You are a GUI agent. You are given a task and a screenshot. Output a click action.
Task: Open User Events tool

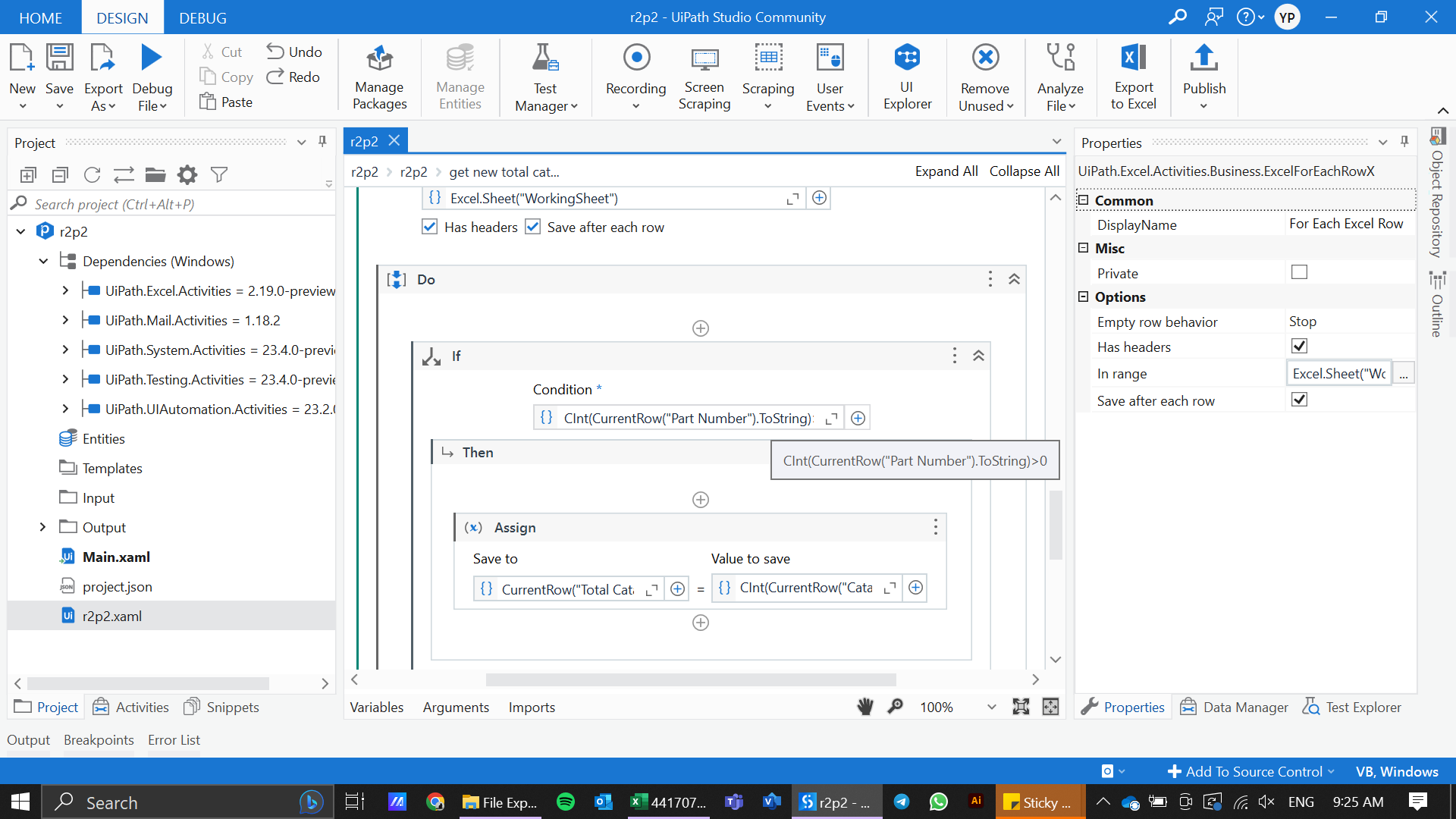(830, 77)
